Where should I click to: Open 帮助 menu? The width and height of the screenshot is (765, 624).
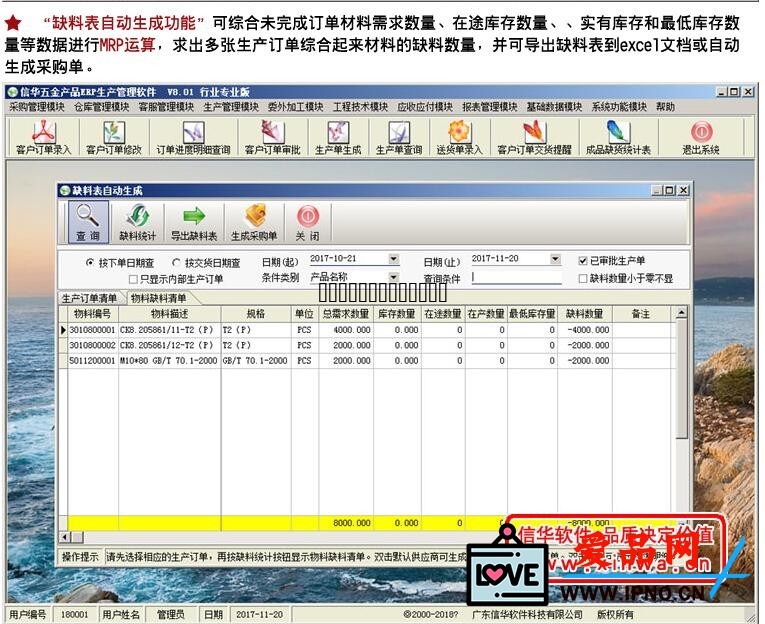pos(665,107)
